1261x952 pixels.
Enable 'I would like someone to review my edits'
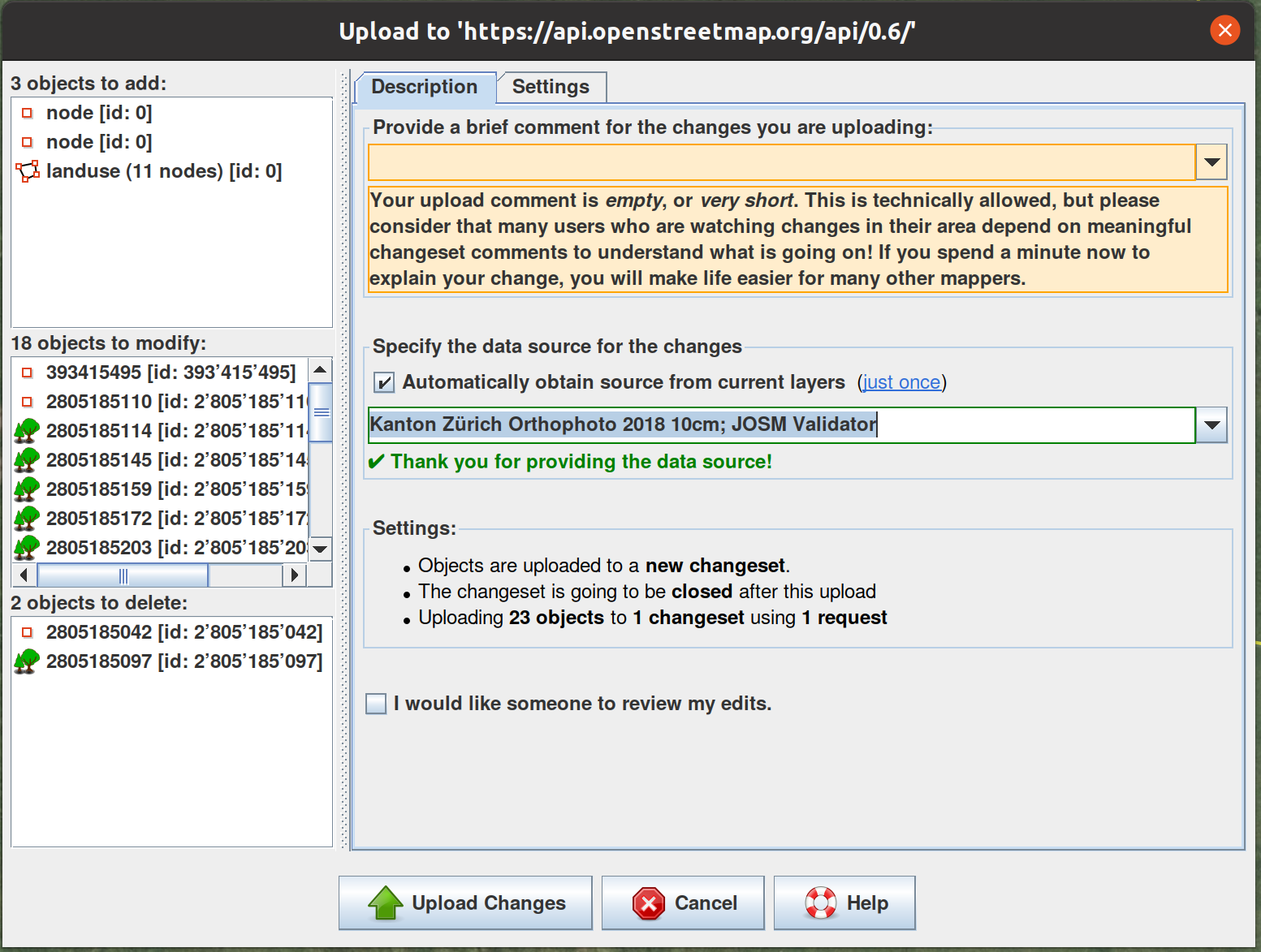pos(376,704)
